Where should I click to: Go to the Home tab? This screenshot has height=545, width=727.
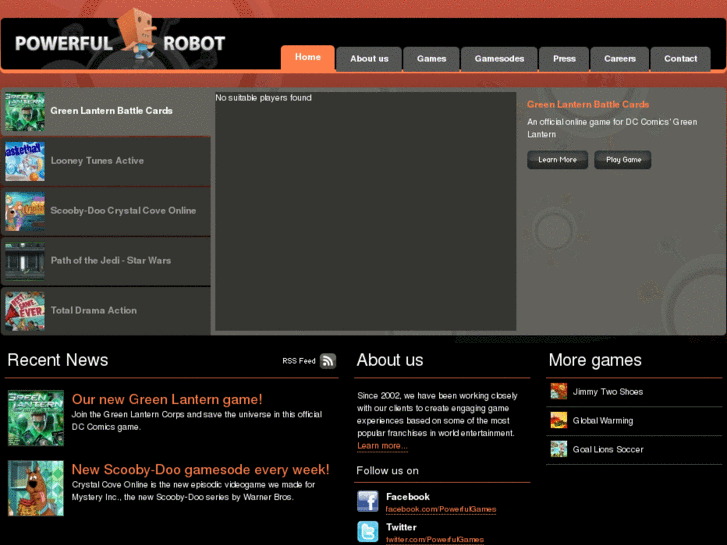[308, 58]
